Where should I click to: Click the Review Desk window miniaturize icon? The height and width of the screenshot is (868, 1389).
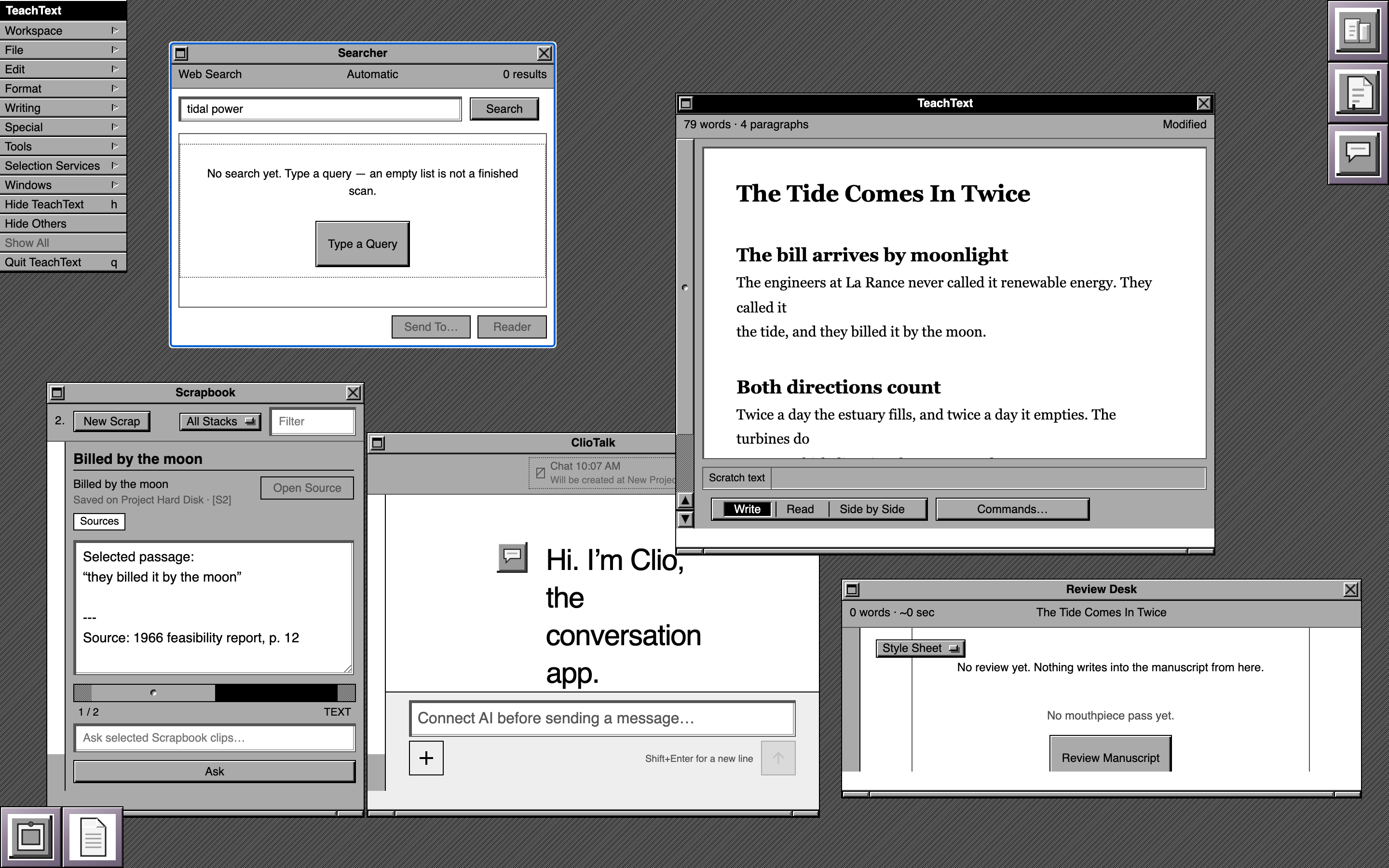(x=852, y=590)
